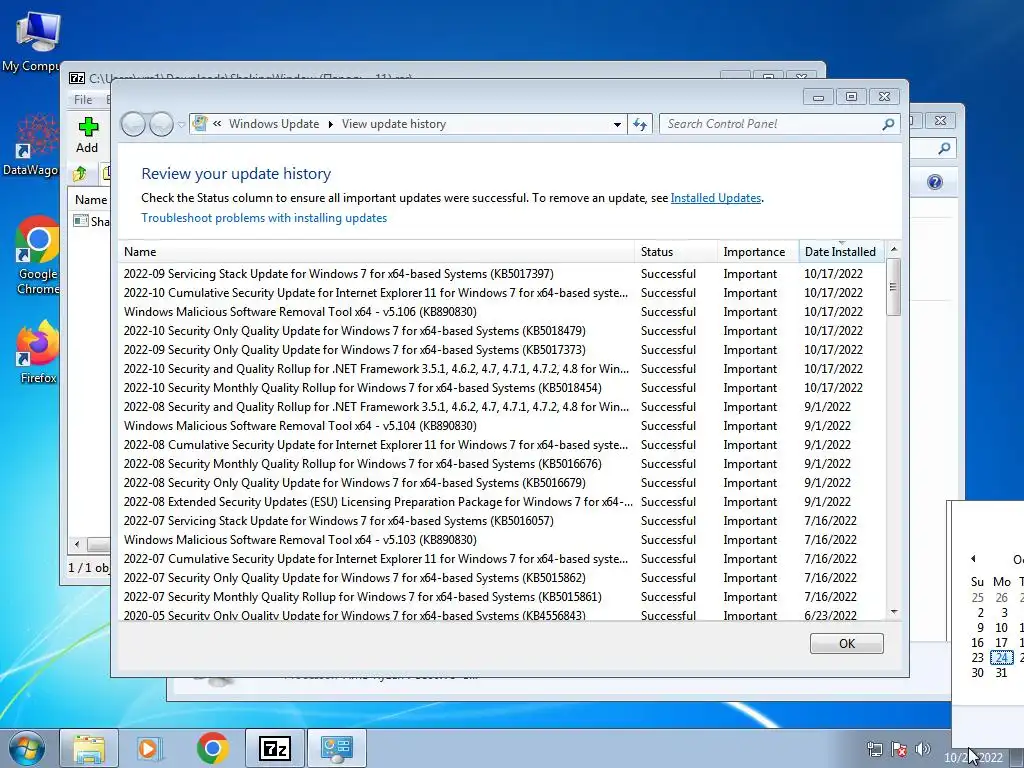Click the Action Center flag tray icon
Viewport: 1024px width, 768px height.
(899, 749)
